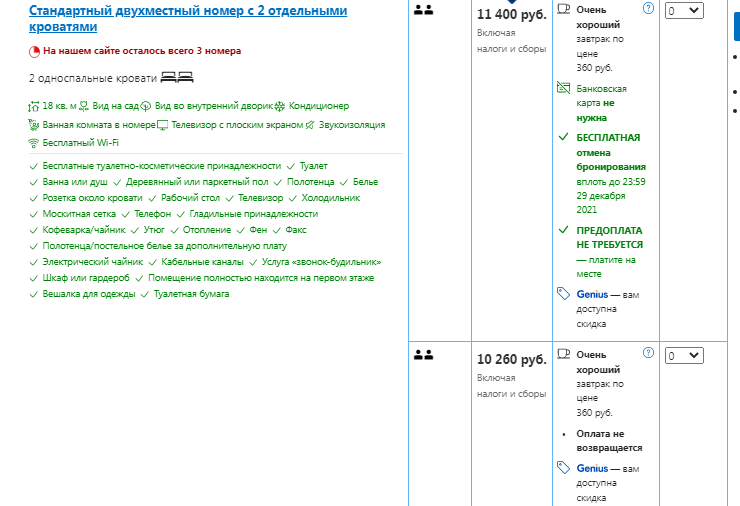
Task: Click the breakfast cup icon in the 10 260 руб. row
Action: click(563, 354)
